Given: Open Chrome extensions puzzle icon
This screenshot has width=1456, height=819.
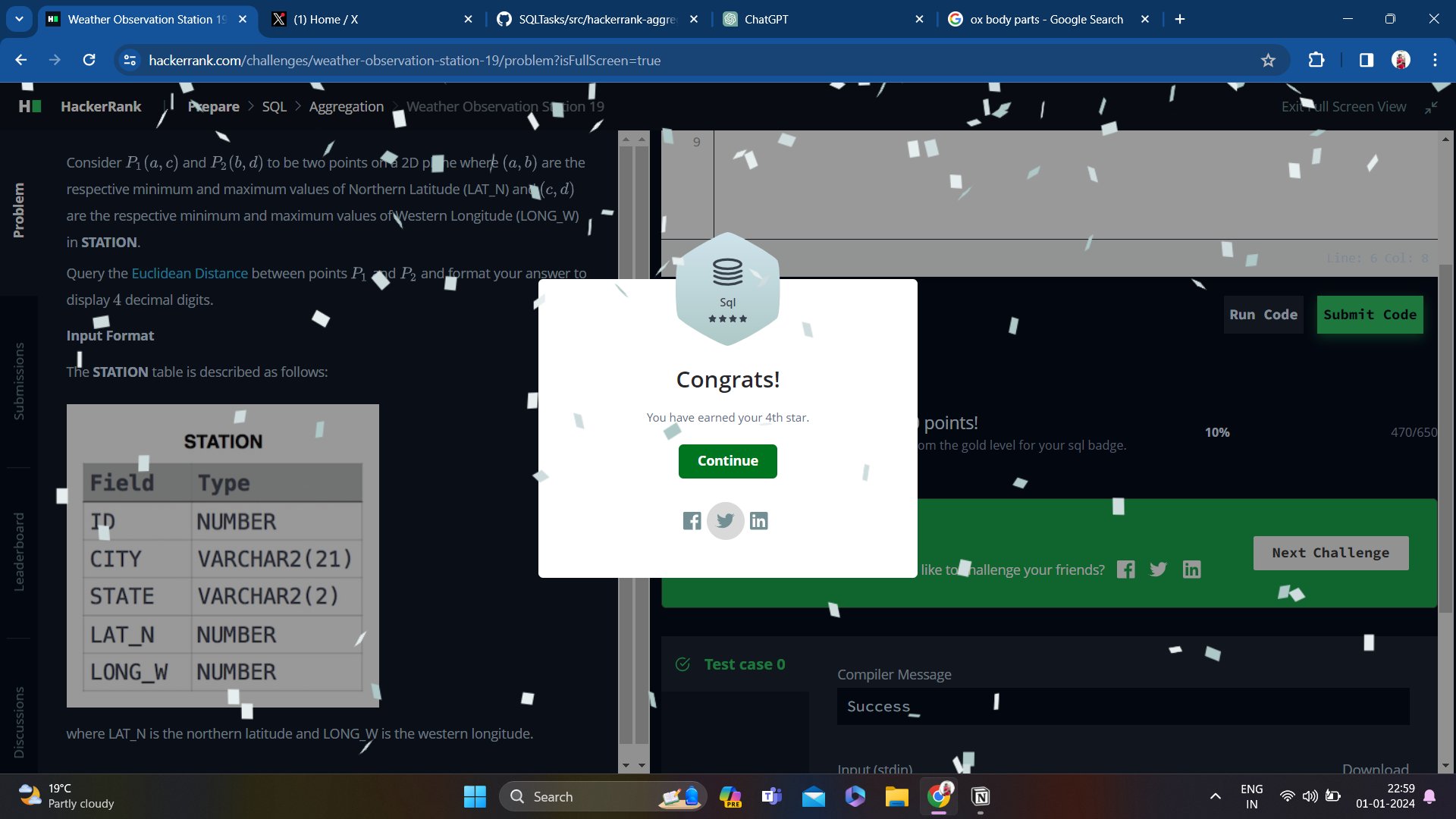Looking at the screenshot, I should click(1316, 60).
